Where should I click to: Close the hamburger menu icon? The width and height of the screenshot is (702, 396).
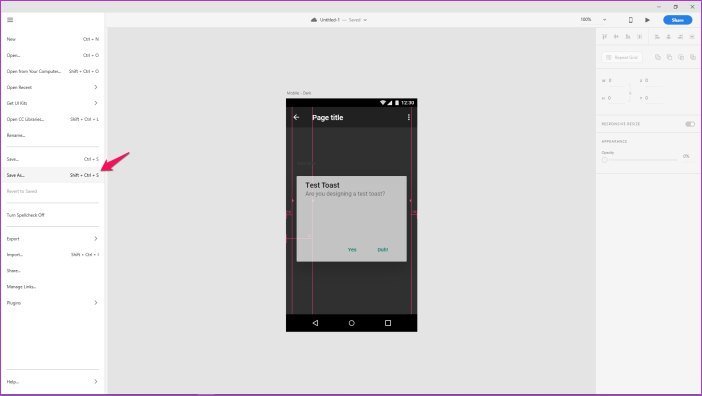10,20
